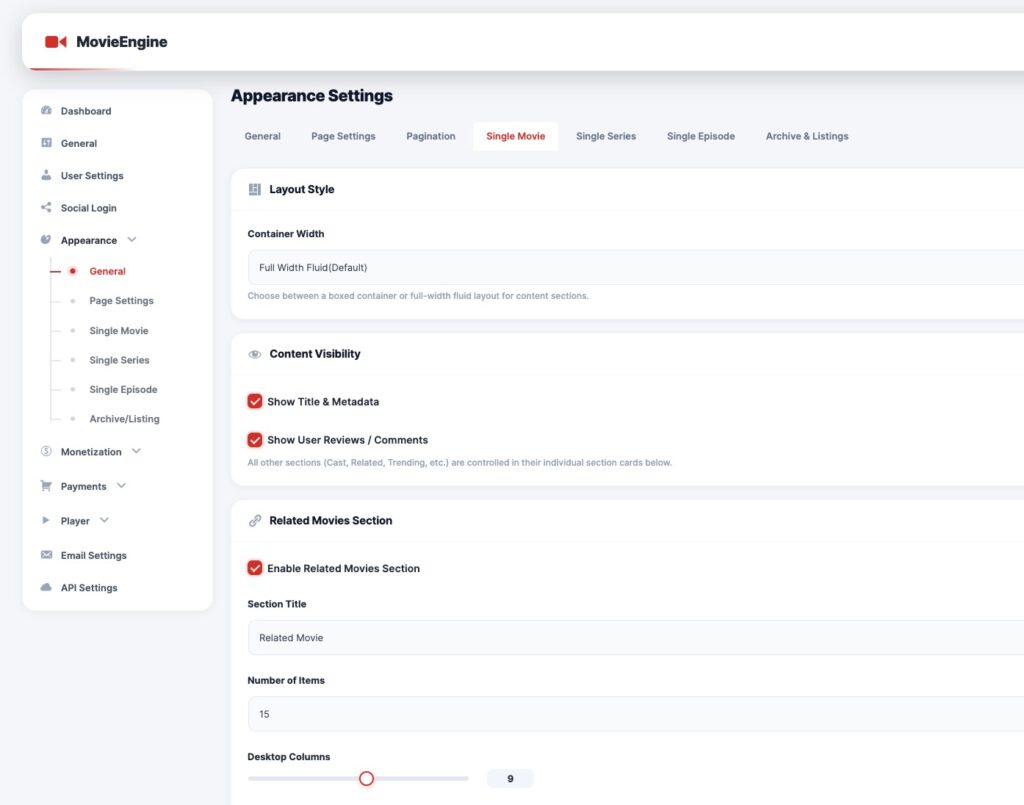The image size is (1024, 805).
Task: Click the API Settings cloud icon
Action: (x=46, y=588)
